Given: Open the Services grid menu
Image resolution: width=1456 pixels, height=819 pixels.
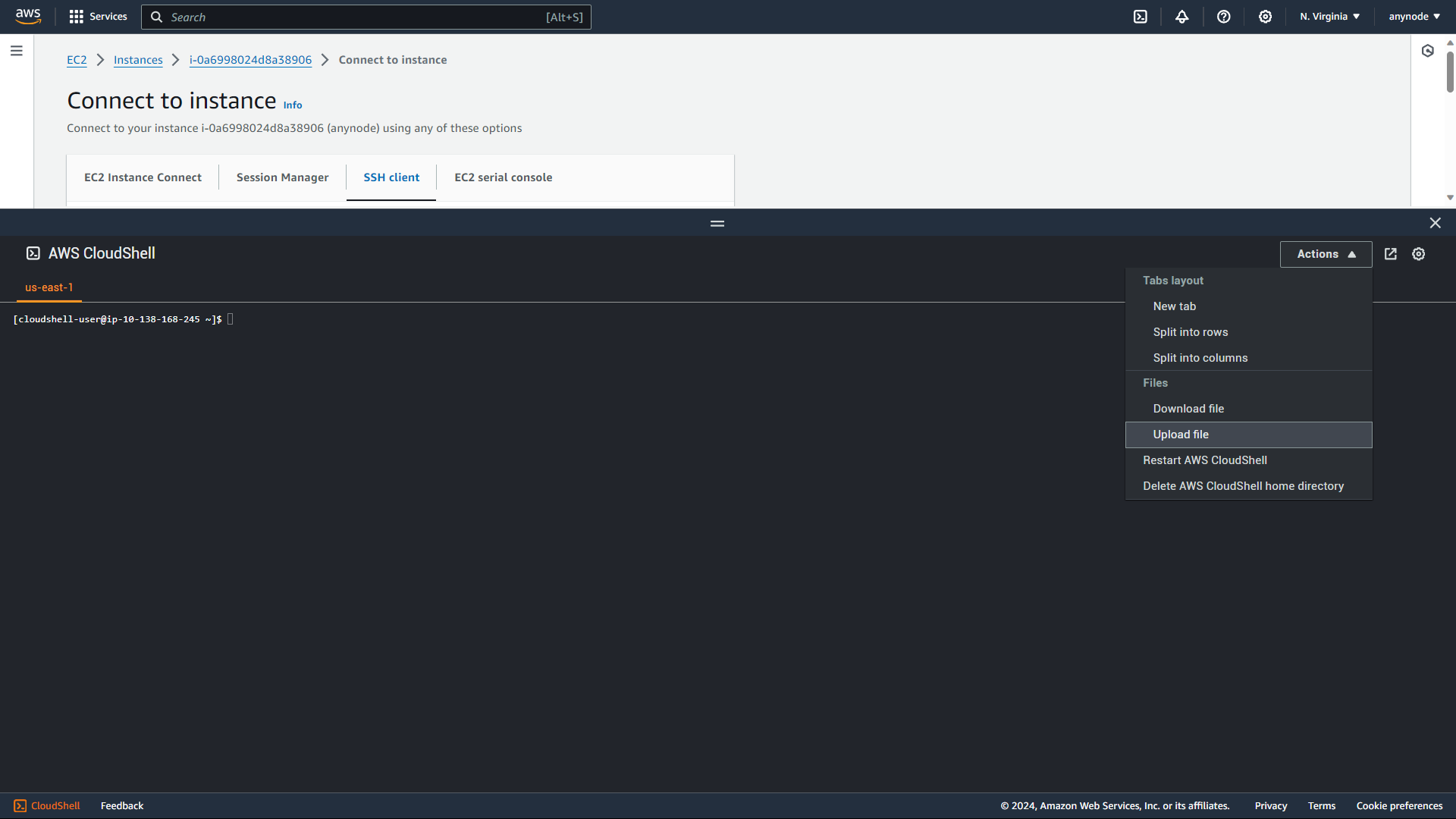Looking at the screenshot, I should (97, 16).
